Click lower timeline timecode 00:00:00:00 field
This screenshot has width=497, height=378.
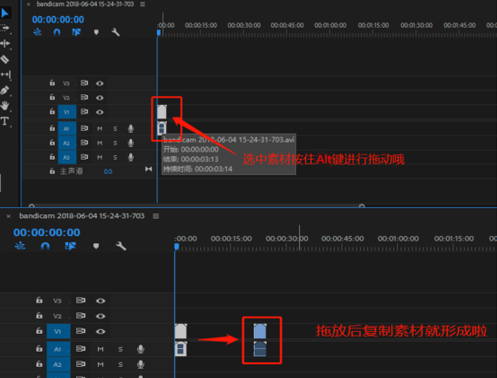pyautogui.click(x=47, y=232)
